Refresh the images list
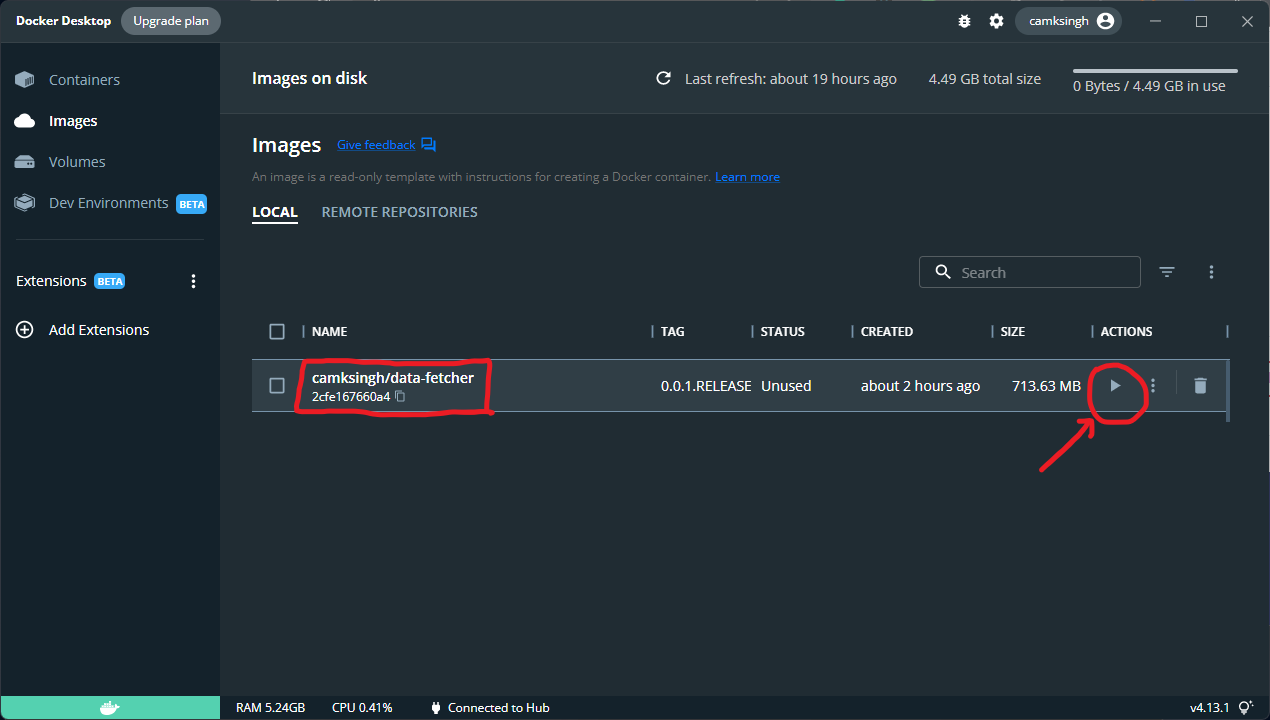The height and width of the screenshot is (720, 1270). point(663,79)
